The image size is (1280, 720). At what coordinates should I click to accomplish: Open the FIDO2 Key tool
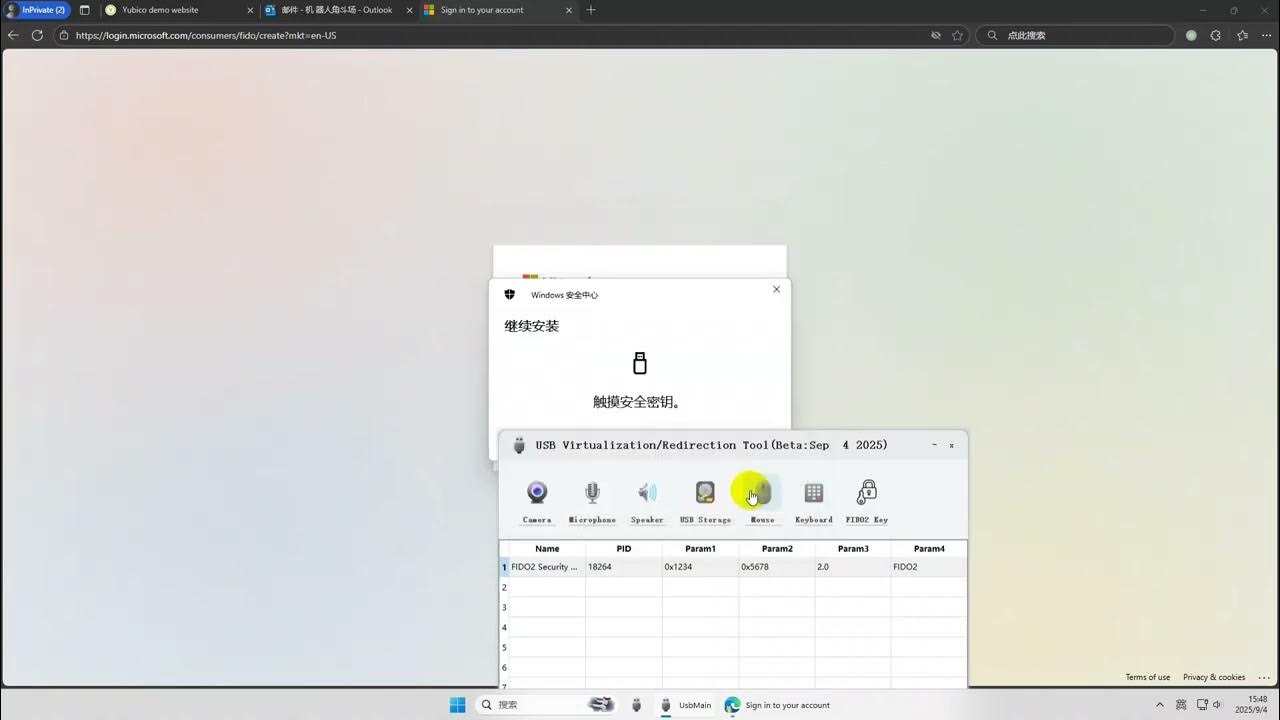coord(866,495)
